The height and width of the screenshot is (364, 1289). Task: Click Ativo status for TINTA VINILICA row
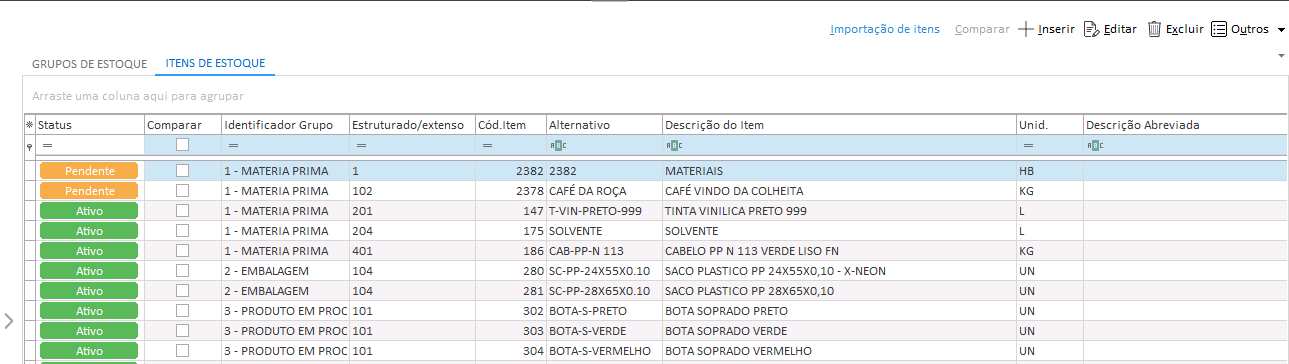pyautogui.click(x=88, y=211)
